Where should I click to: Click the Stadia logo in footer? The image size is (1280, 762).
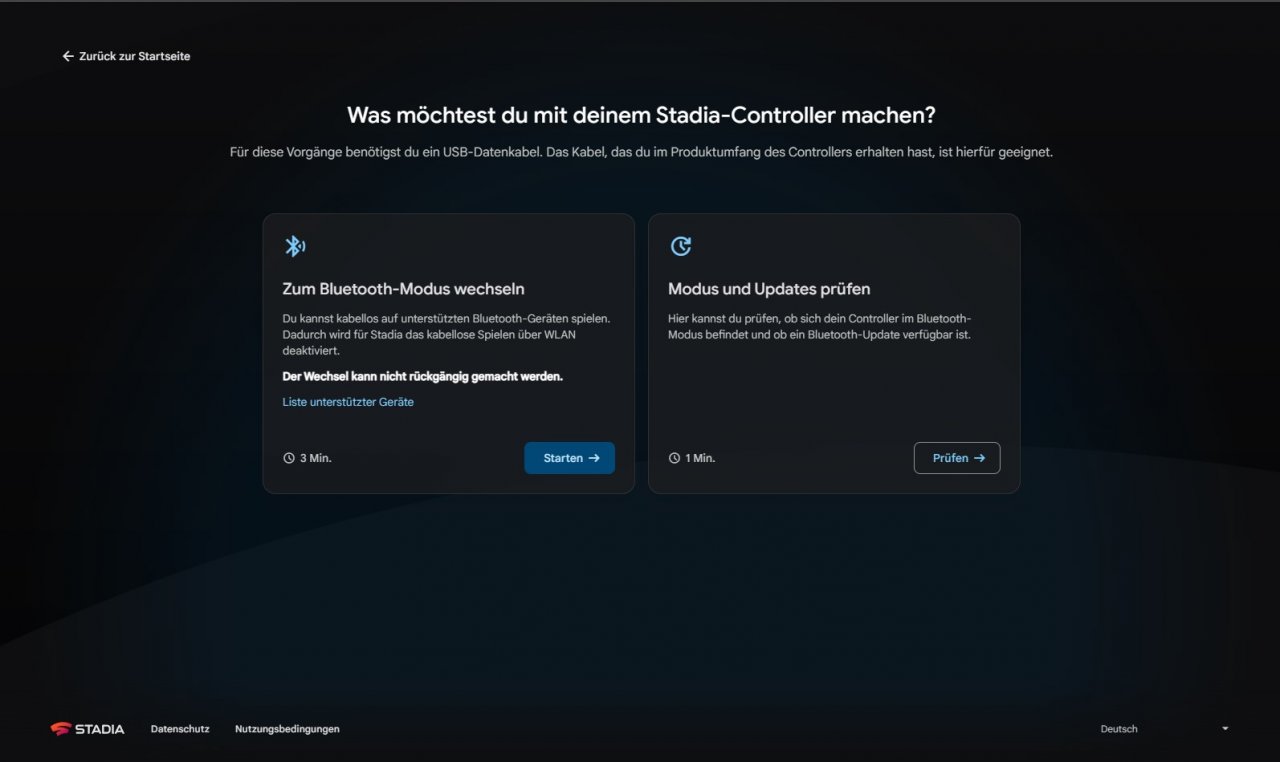88,729
